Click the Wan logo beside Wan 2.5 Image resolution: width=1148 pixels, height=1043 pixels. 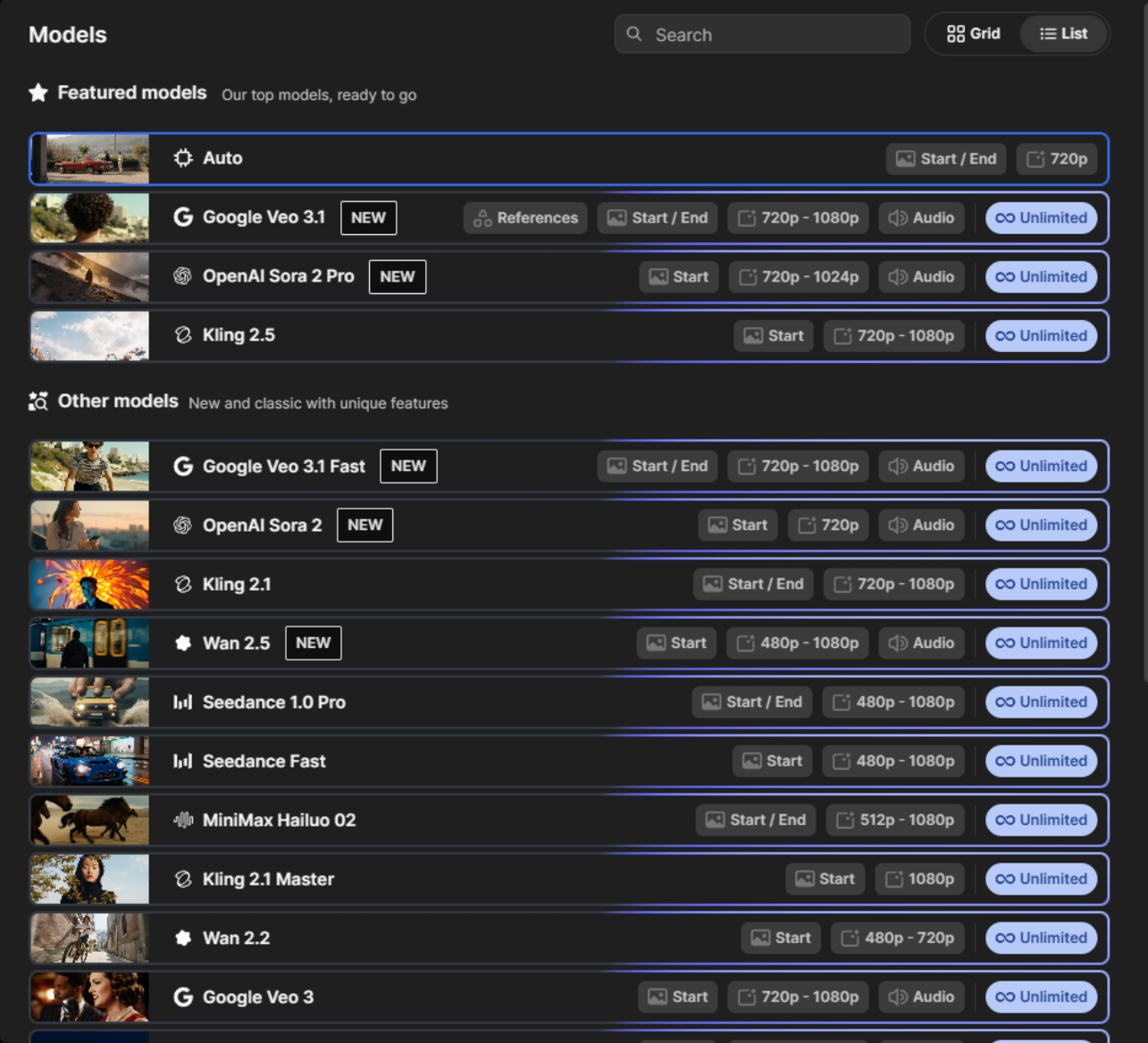tap(183, 643)
